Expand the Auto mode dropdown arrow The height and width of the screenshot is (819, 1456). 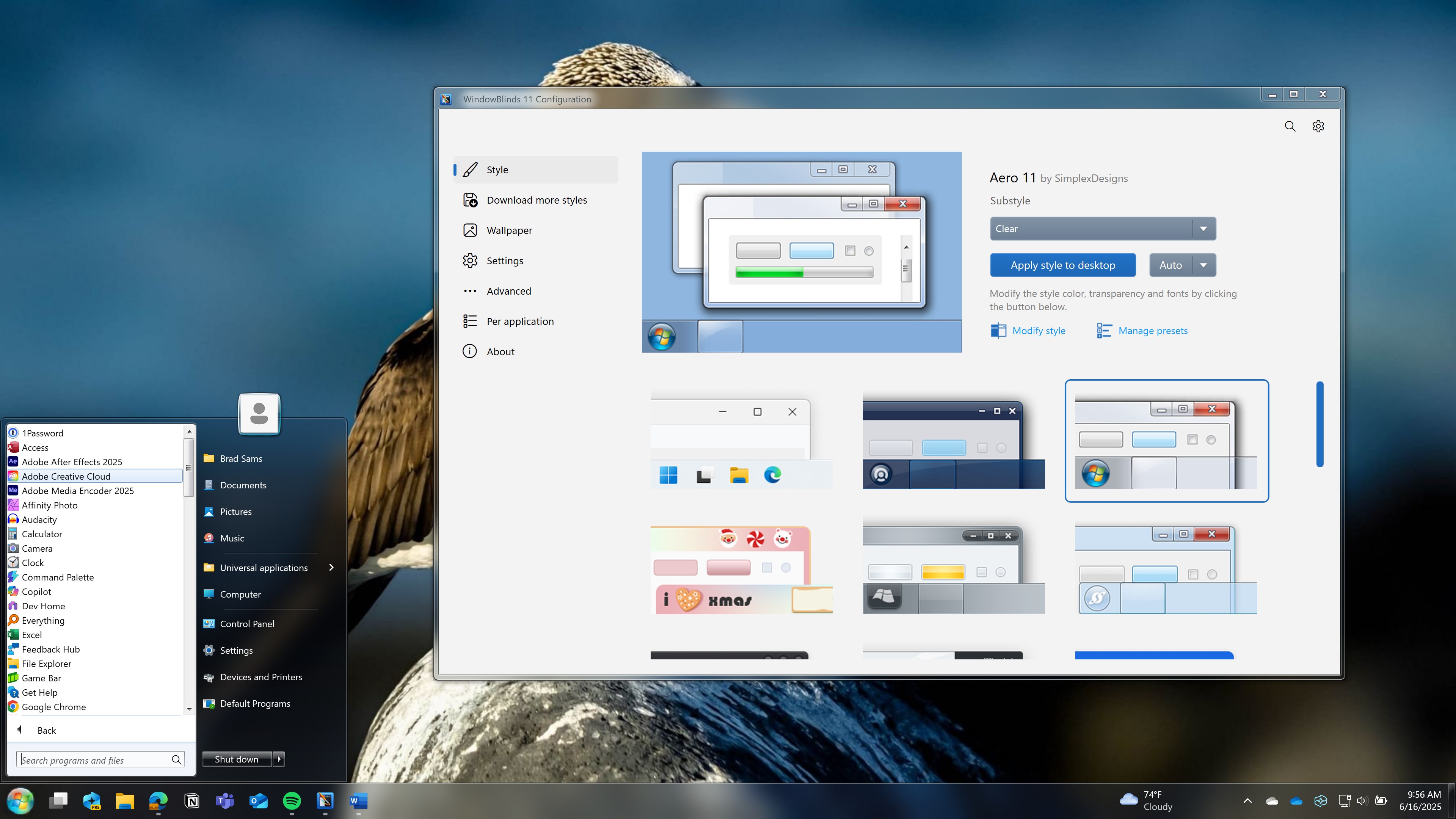(1204, 265)
